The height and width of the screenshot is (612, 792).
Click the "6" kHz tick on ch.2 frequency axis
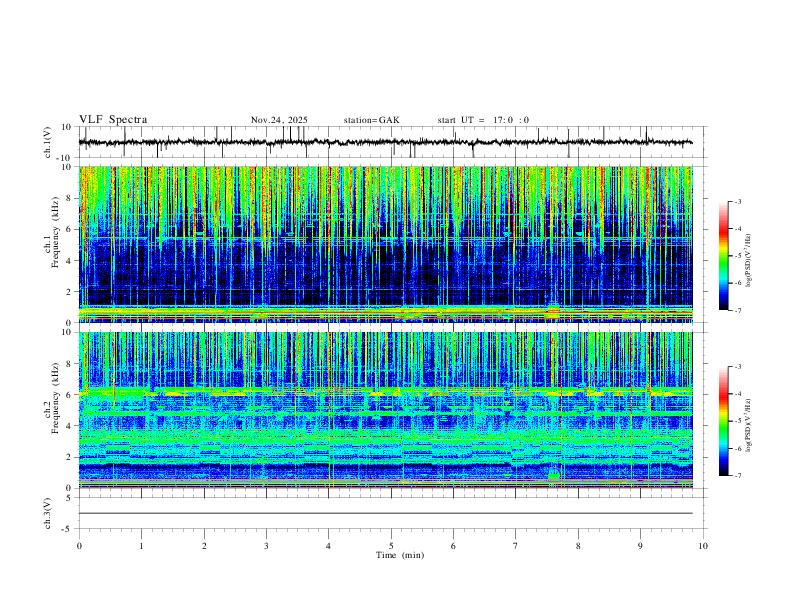coord(70,394)
